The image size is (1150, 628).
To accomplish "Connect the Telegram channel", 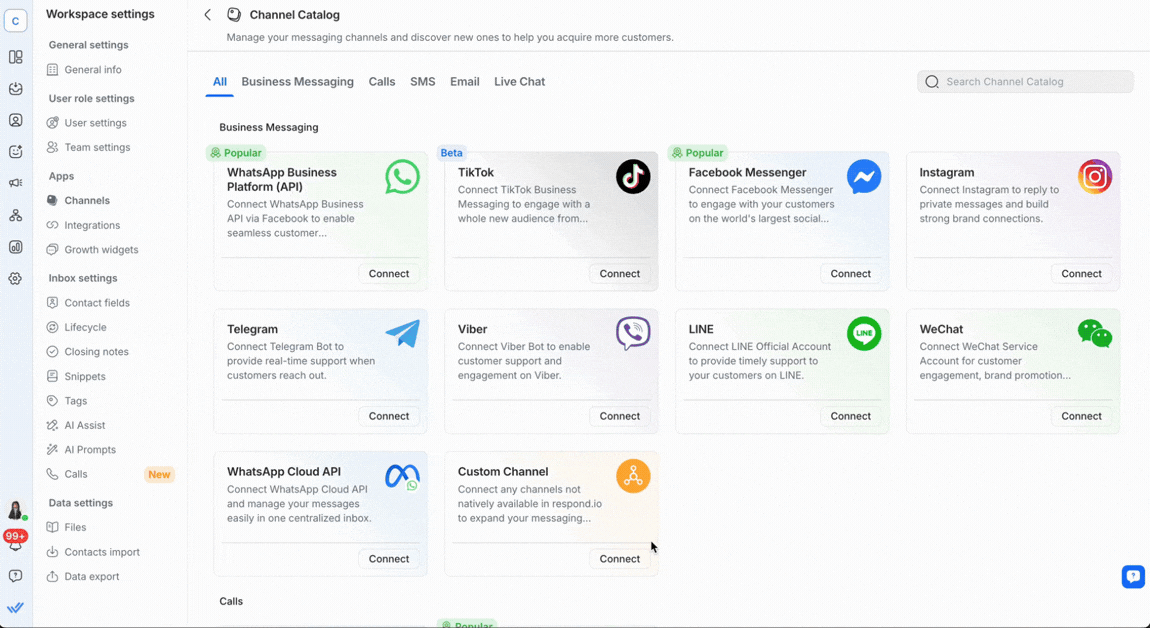I will tap(389, 416).
